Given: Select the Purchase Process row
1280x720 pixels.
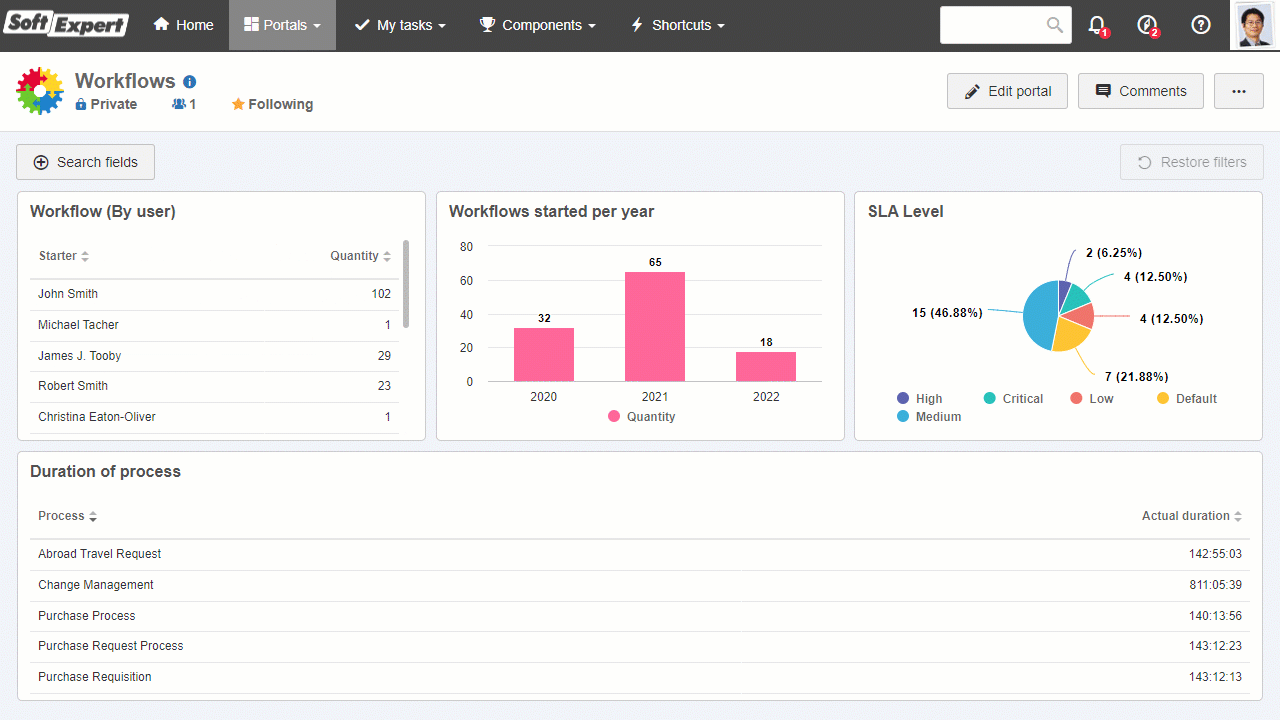Looking at the screenshot, I should click(x=640, y=616).
